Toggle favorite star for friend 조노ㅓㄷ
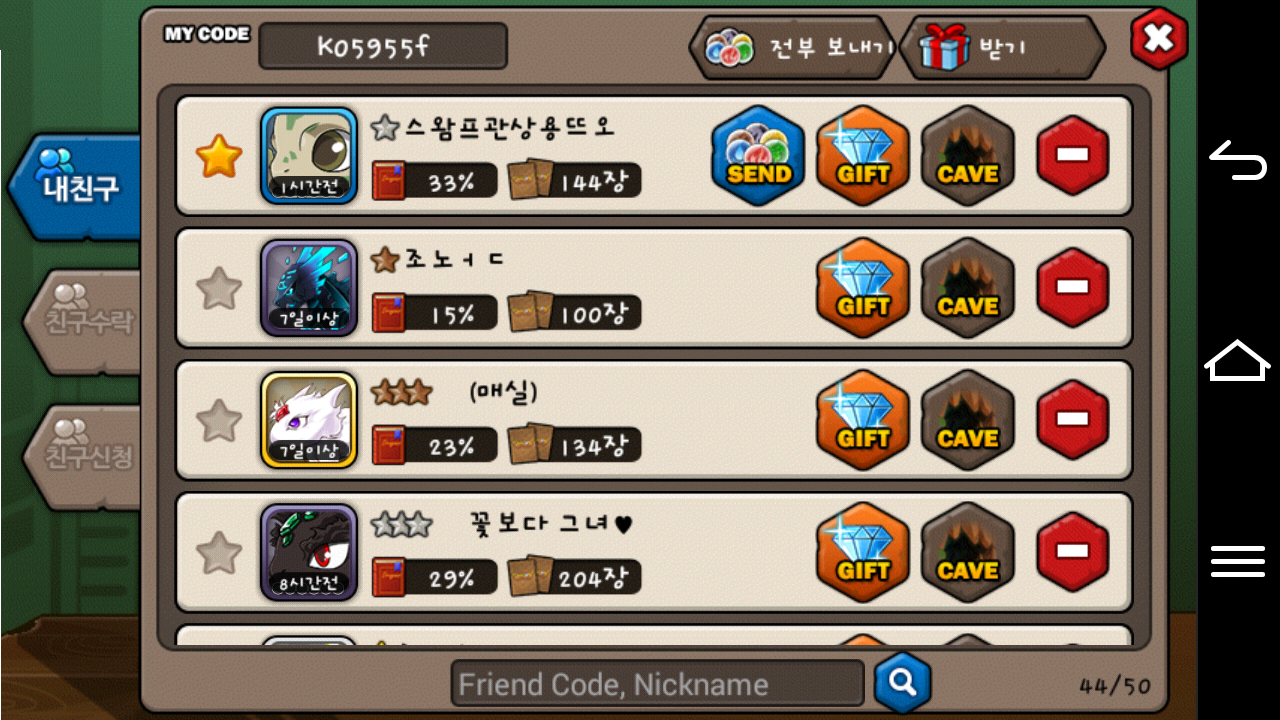This screenshot has height=720, width=1280. (x=219, y=289)
